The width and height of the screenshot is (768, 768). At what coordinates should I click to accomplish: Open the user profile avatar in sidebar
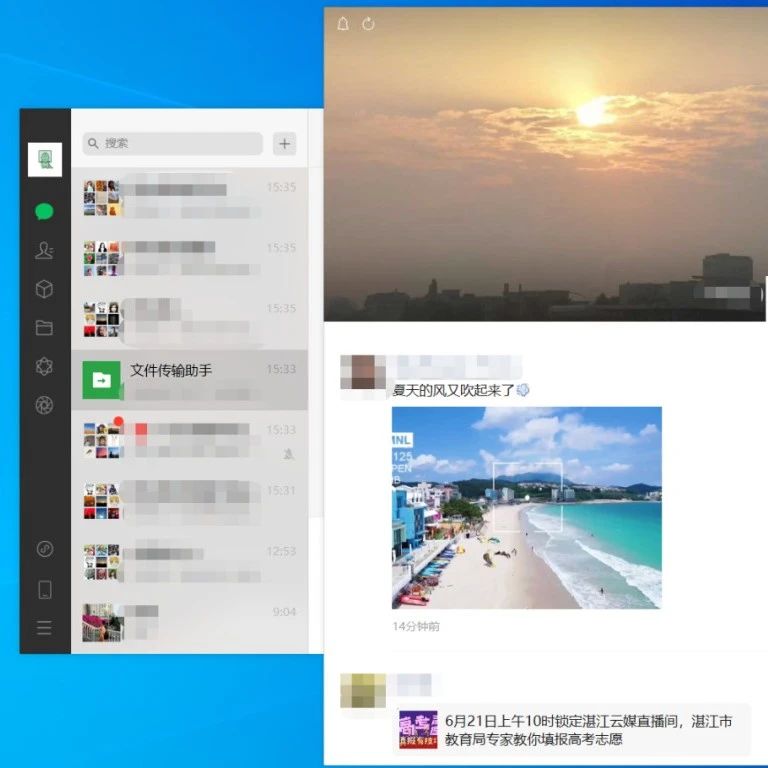tap(45, 159)
